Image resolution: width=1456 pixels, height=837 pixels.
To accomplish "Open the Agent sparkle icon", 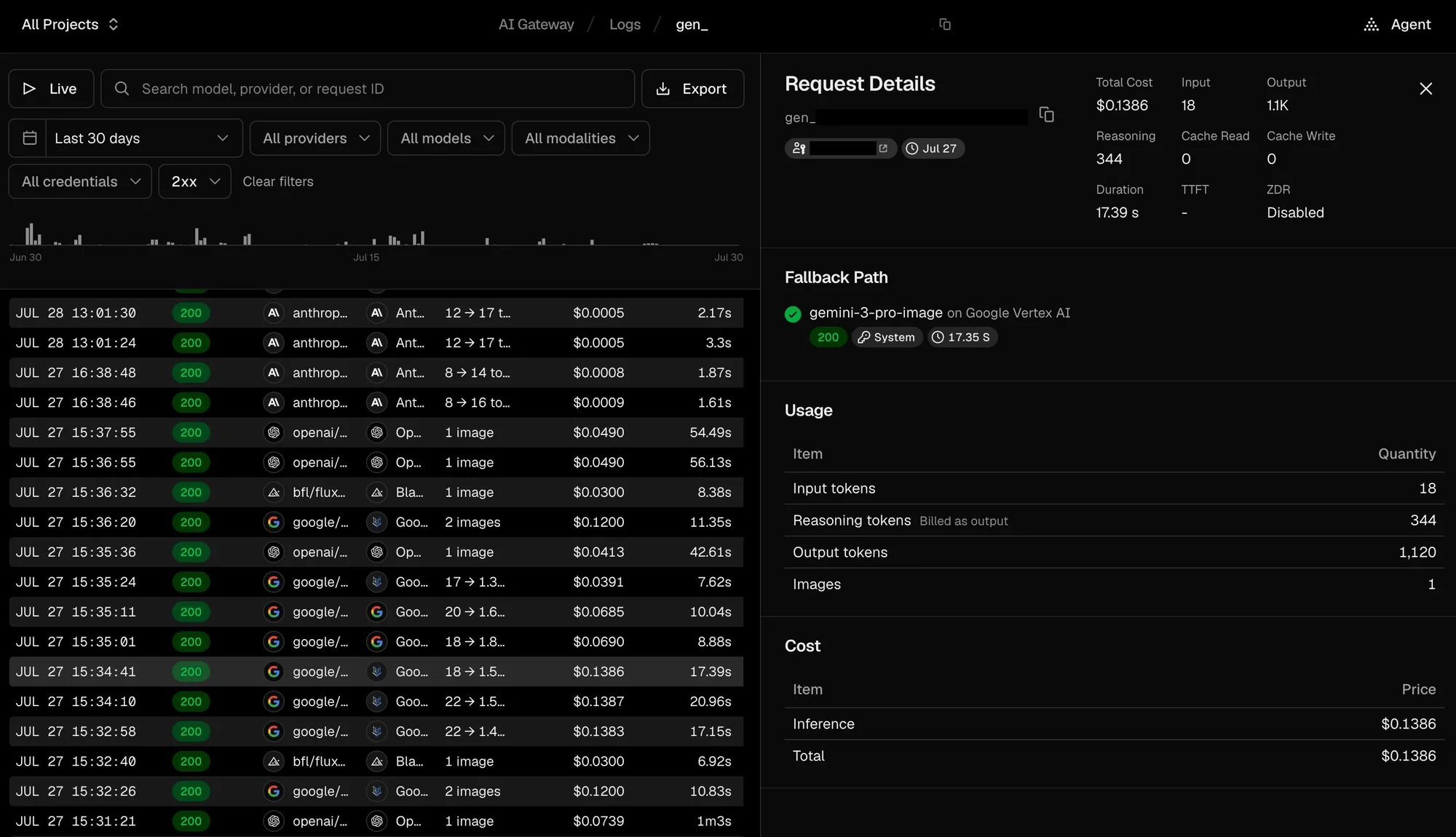I will [1371, 24].
